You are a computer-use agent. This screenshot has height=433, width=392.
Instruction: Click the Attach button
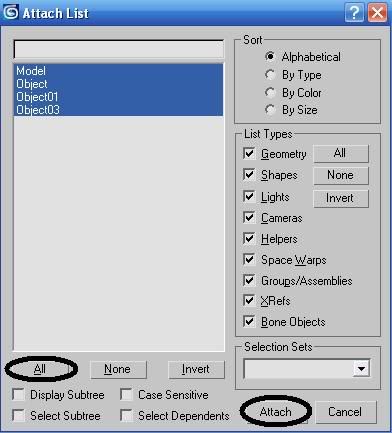tap(275, 412)
